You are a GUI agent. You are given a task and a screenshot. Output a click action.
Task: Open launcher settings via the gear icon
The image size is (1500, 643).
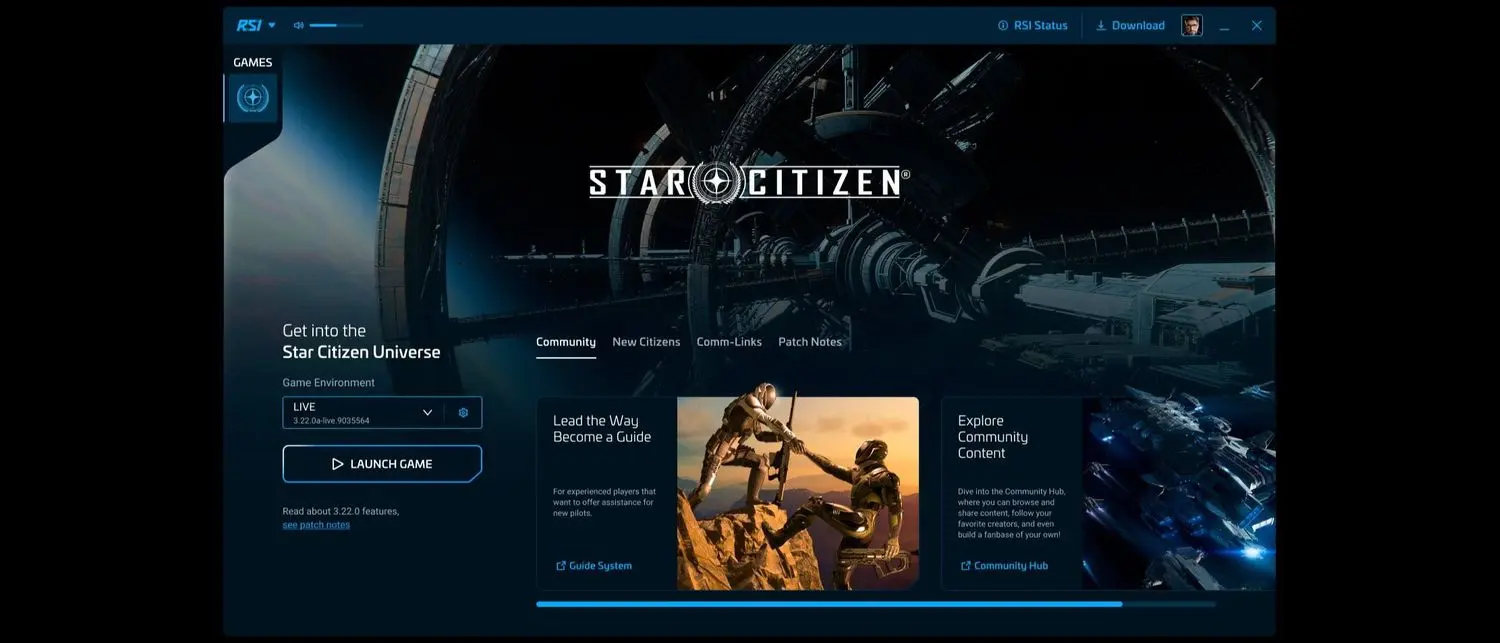click(x=462, y=411)
